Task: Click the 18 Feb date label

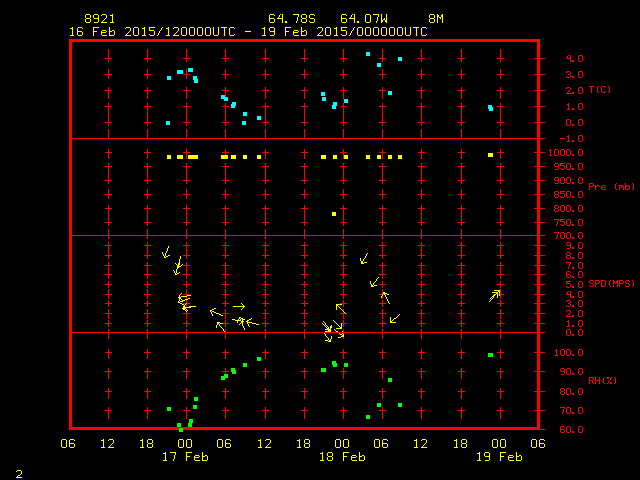Action: [342, 457]
